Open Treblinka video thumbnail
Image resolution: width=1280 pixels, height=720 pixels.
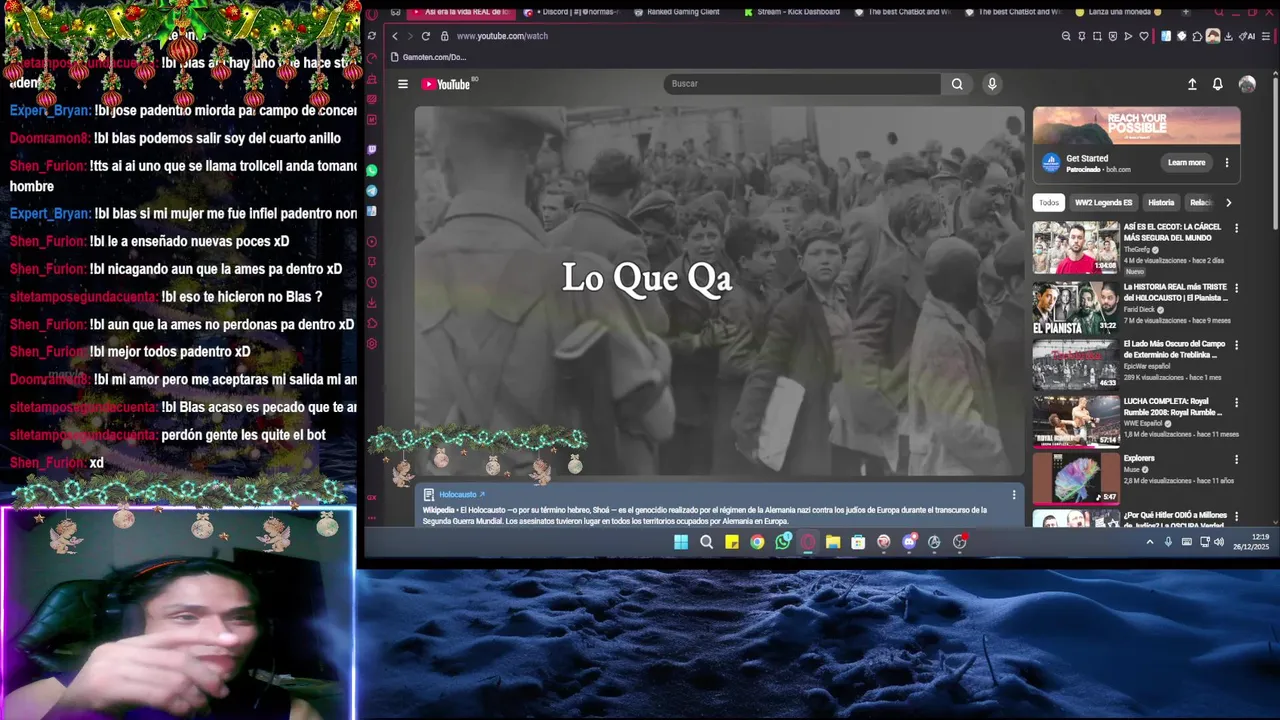tap(1076, 364)
